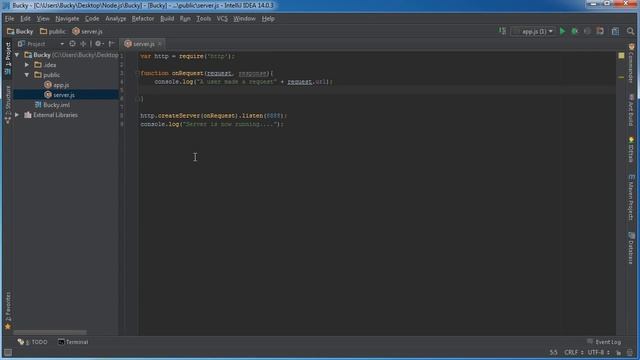Expand the .idea folder

click(27, 65)
